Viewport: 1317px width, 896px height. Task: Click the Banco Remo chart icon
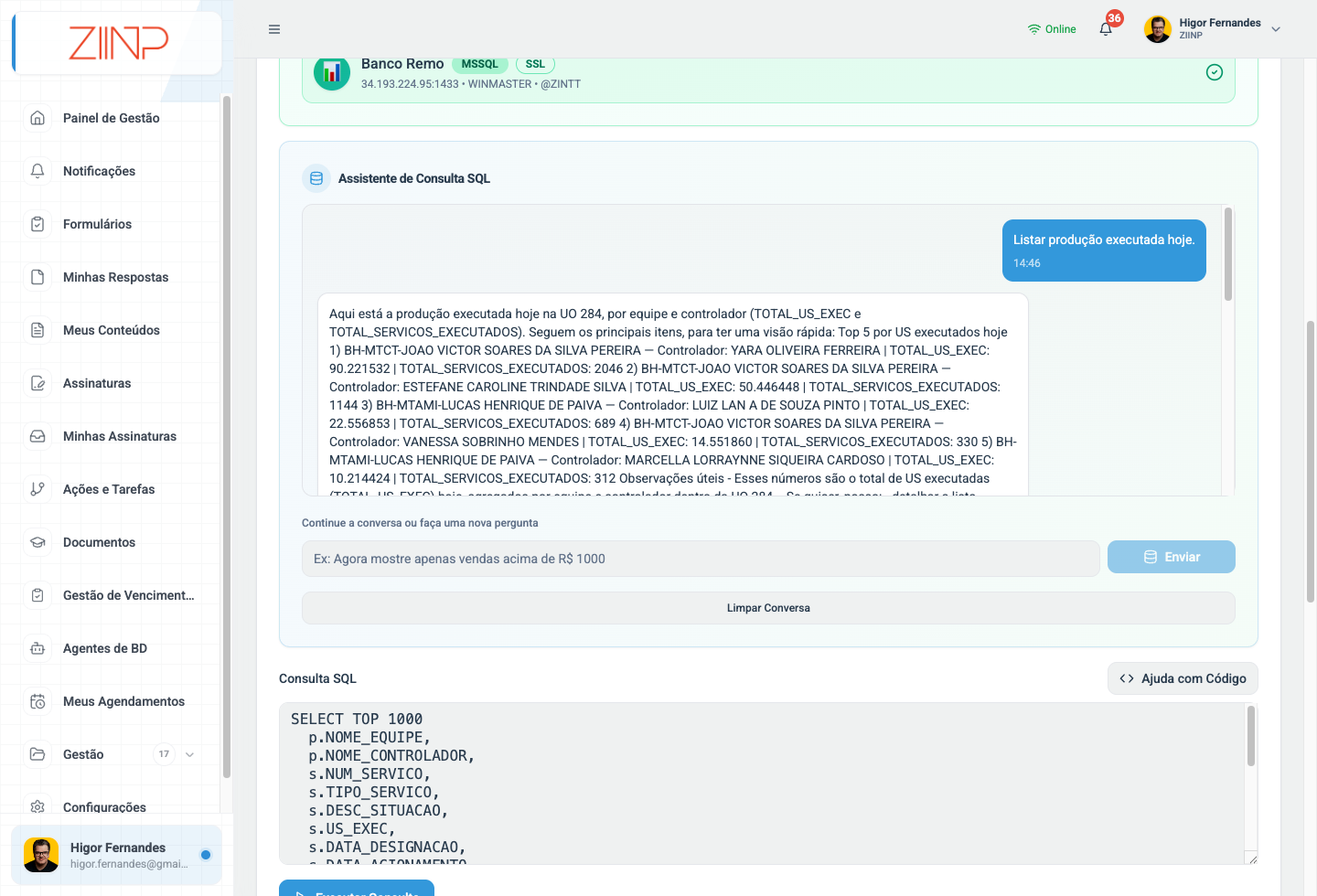tap(332, 72)
